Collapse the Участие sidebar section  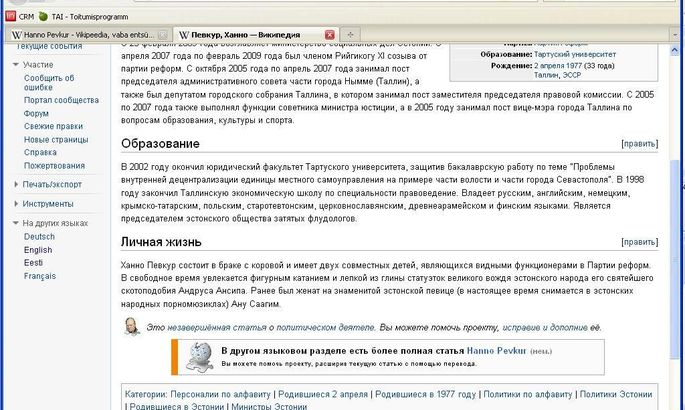click(16, 65)
